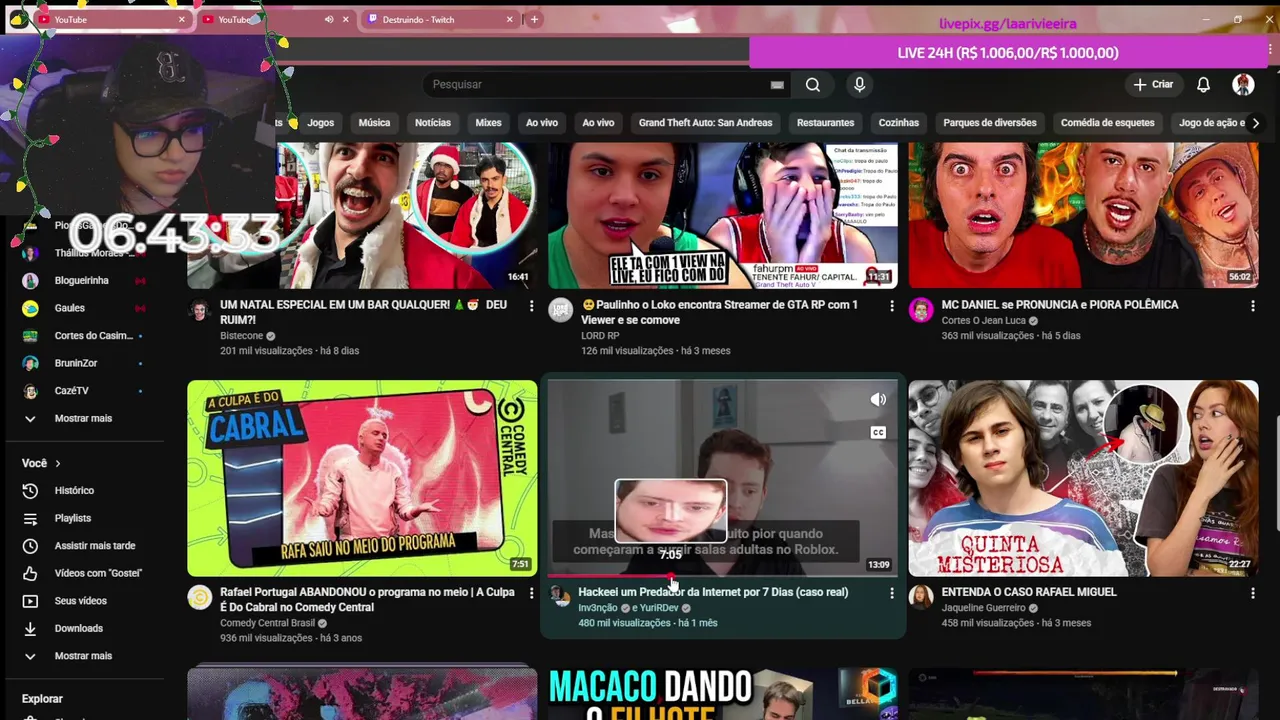Screen dimensions: 1280x720
Task: Seek on the preview video progress bar
Action: 722,577
